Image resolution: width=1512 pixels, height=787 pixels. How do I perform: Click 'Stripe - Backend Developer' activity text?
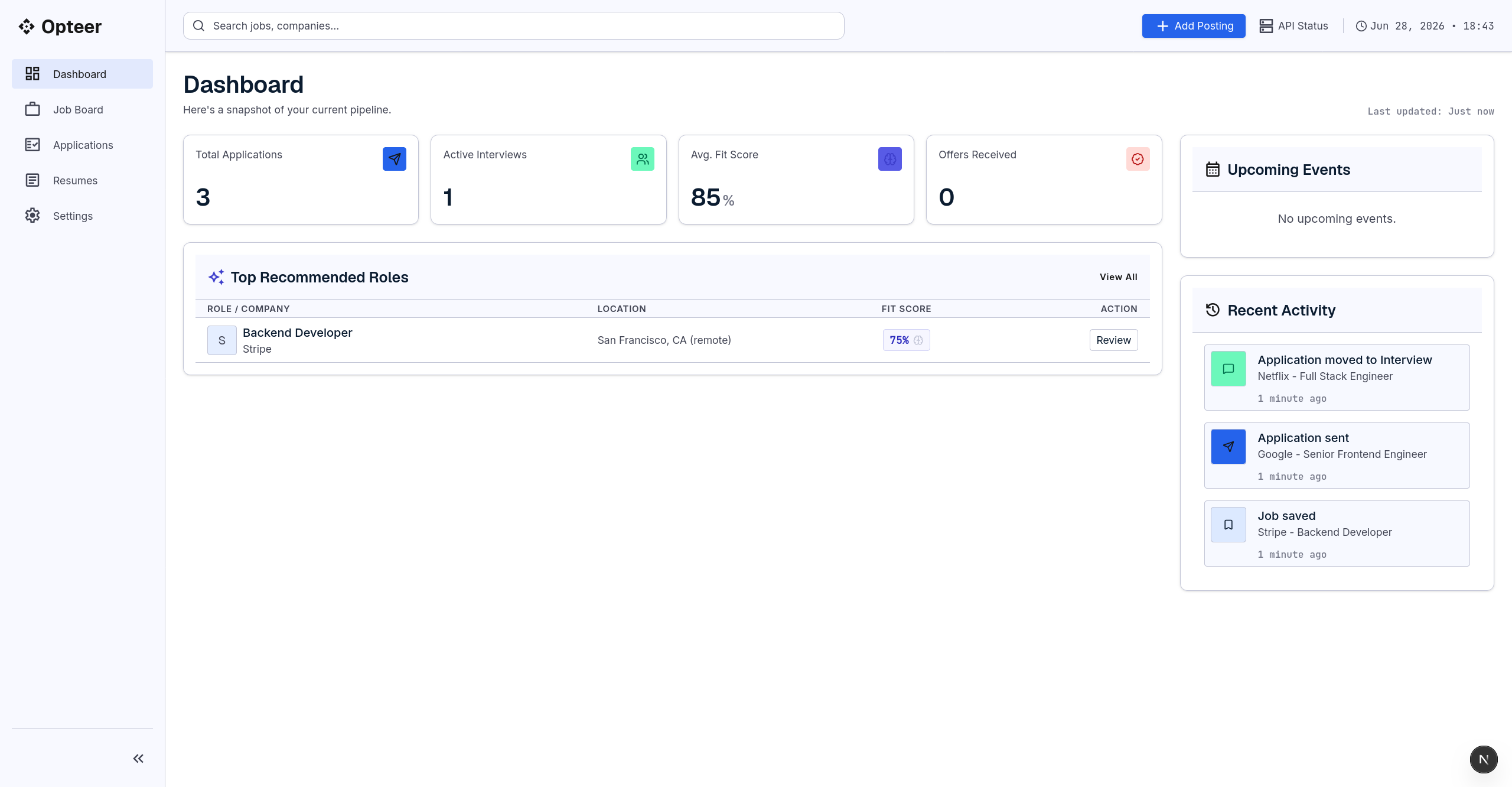coord(1325,532)
